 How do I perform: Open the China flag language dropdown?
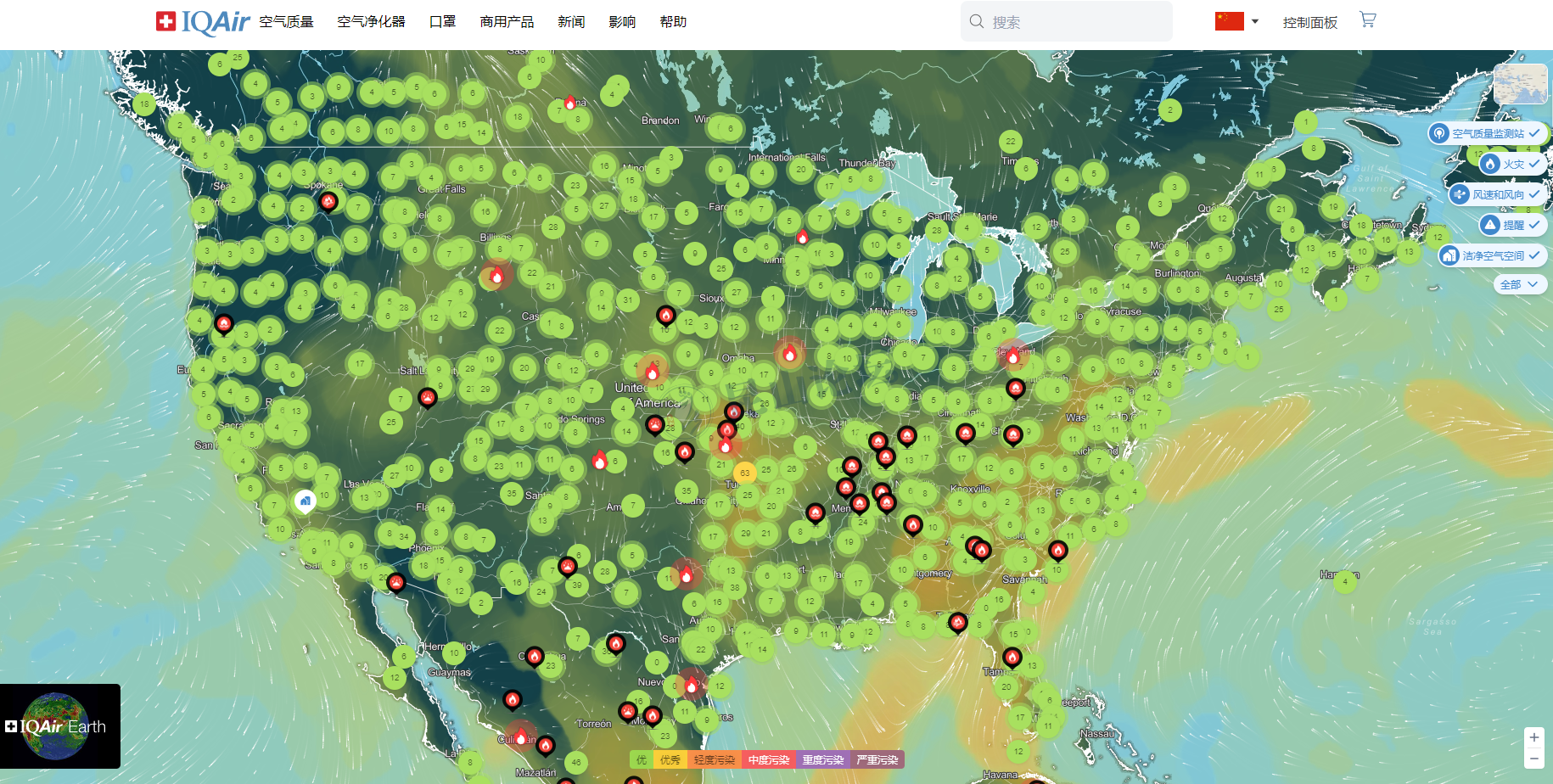[x=1236, y=21]
